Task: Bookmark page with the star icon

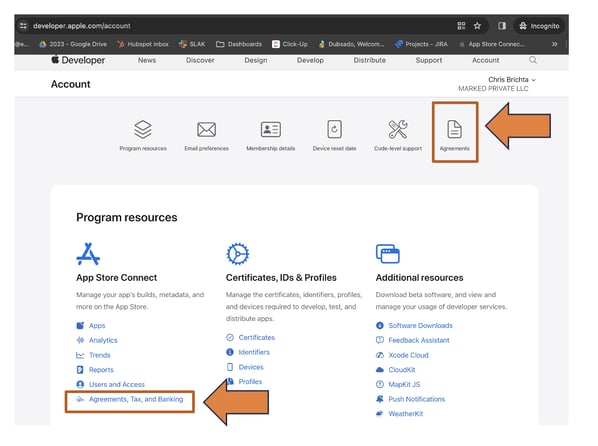Action: [477, 26]
